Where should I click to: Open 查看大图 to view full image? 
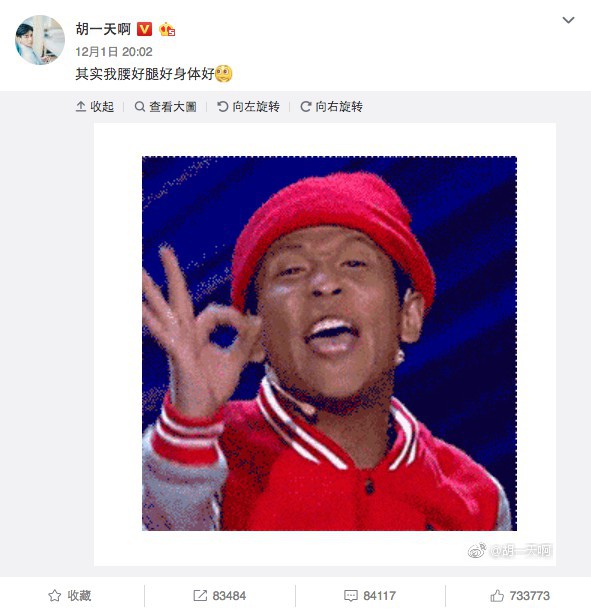(x=165, y=106)
